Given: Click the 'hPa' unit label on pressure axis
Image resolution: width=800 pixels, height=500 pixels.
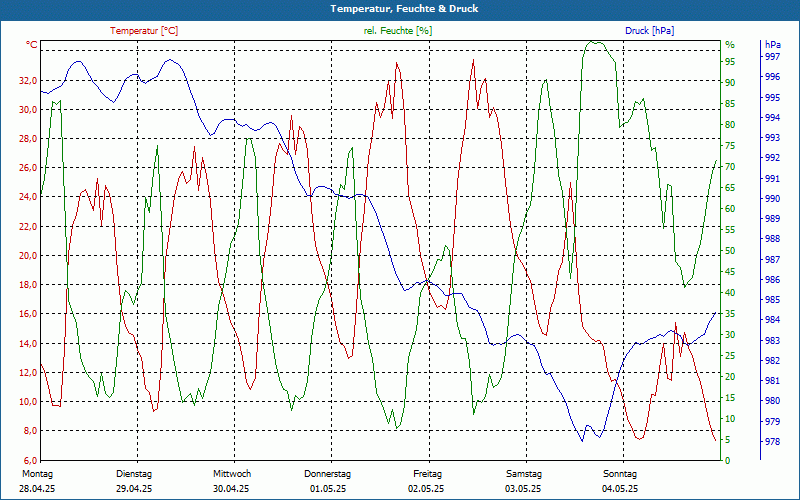Looking at the screenshot, I should 773,45.
